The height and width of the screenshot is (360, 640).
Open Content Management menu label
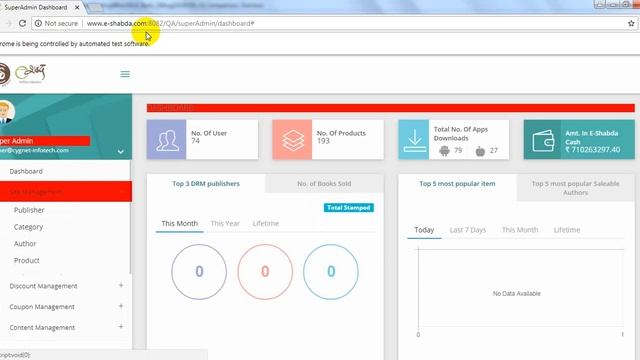tap(42, 327)
